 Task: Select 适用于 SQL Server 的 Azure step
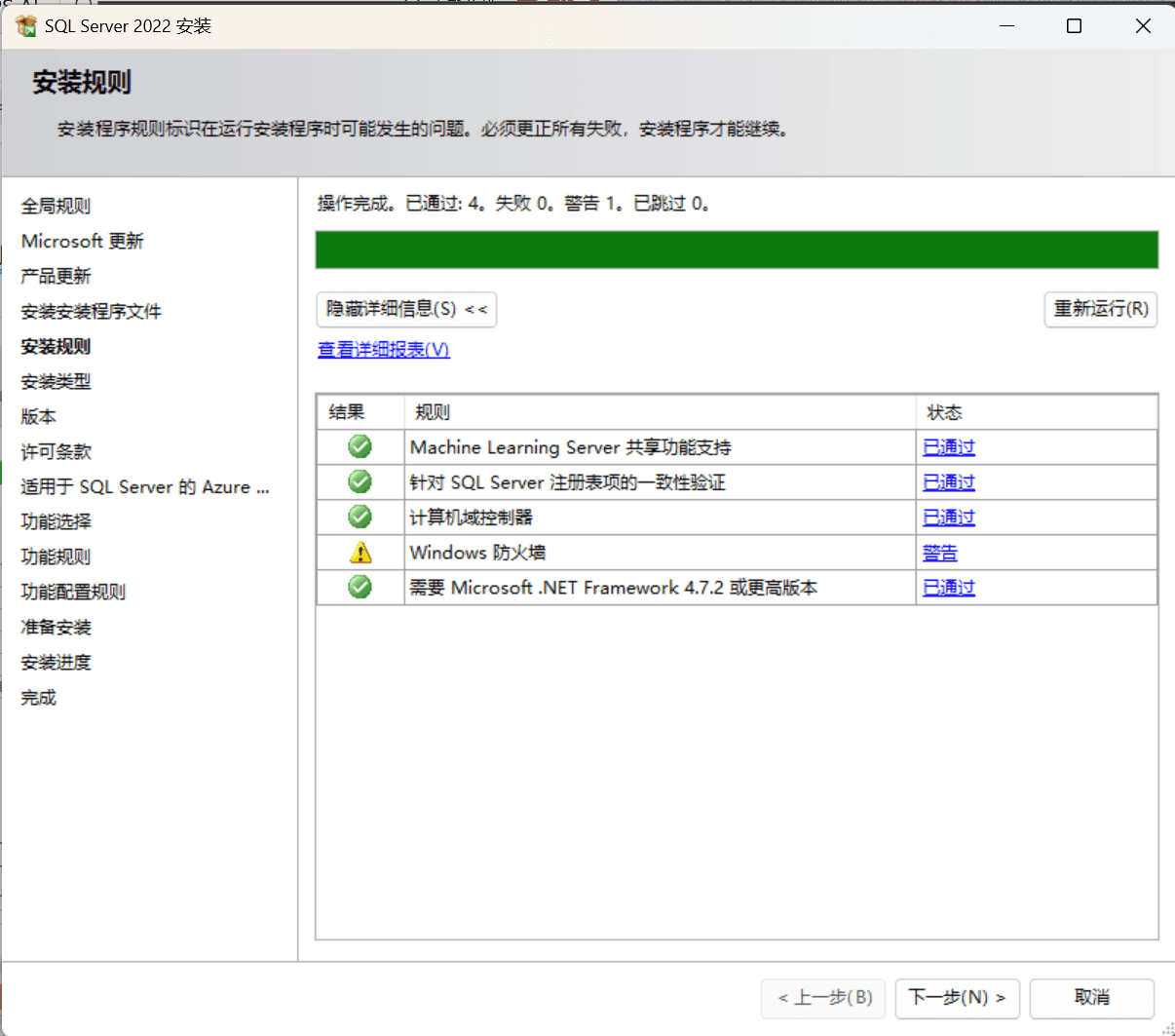[x=145, y=486]
